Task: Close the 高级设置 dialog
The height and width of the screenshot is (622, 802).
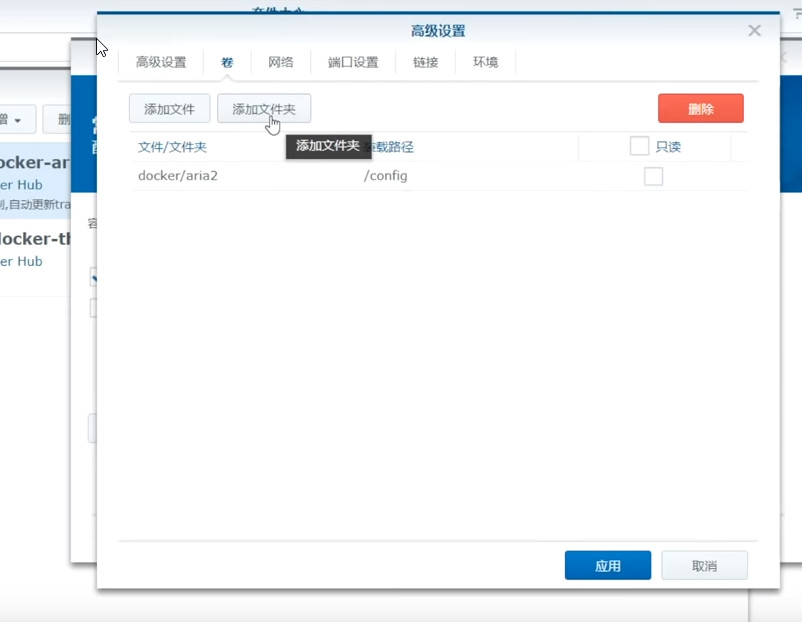Action: click(754, 30)
